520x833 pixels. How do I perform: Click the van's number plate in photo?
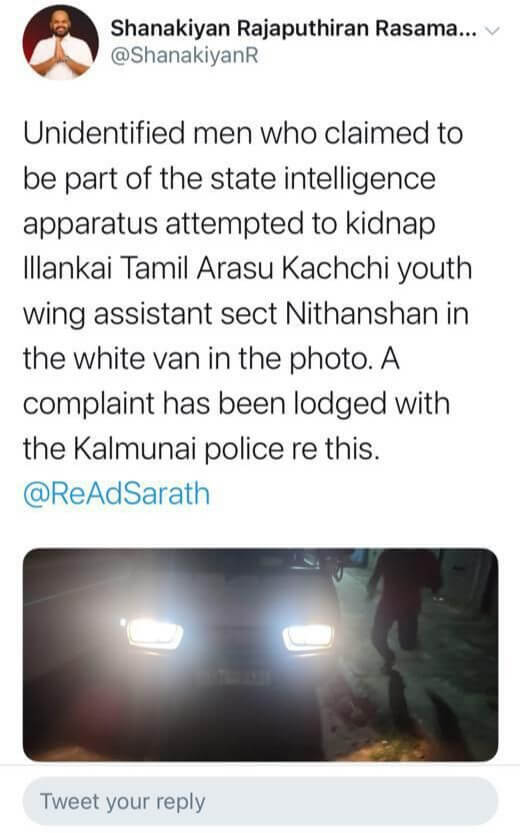pos(234,677)
